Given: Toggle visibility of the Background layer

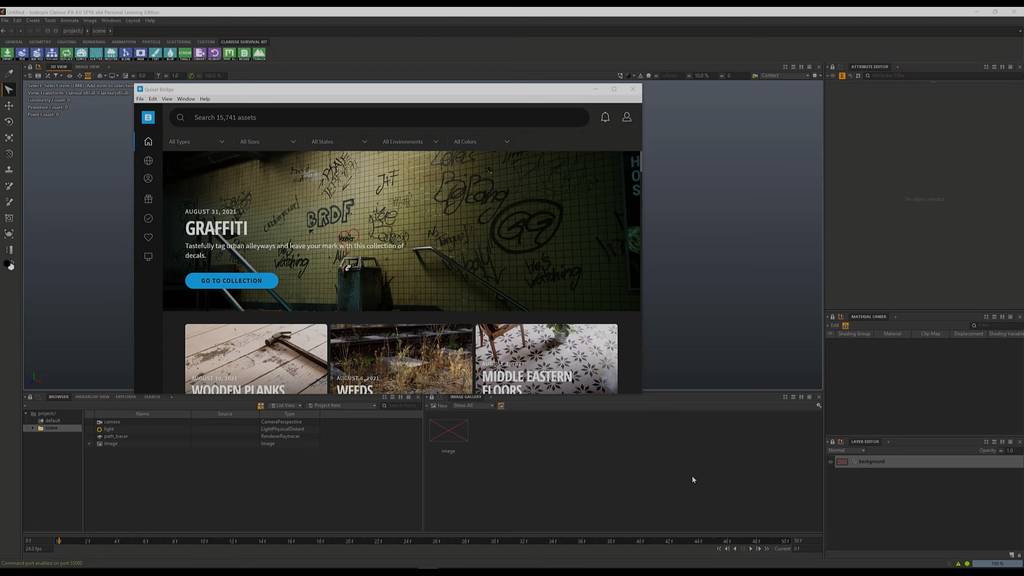Looking at the screenshot, I should 830,461.
